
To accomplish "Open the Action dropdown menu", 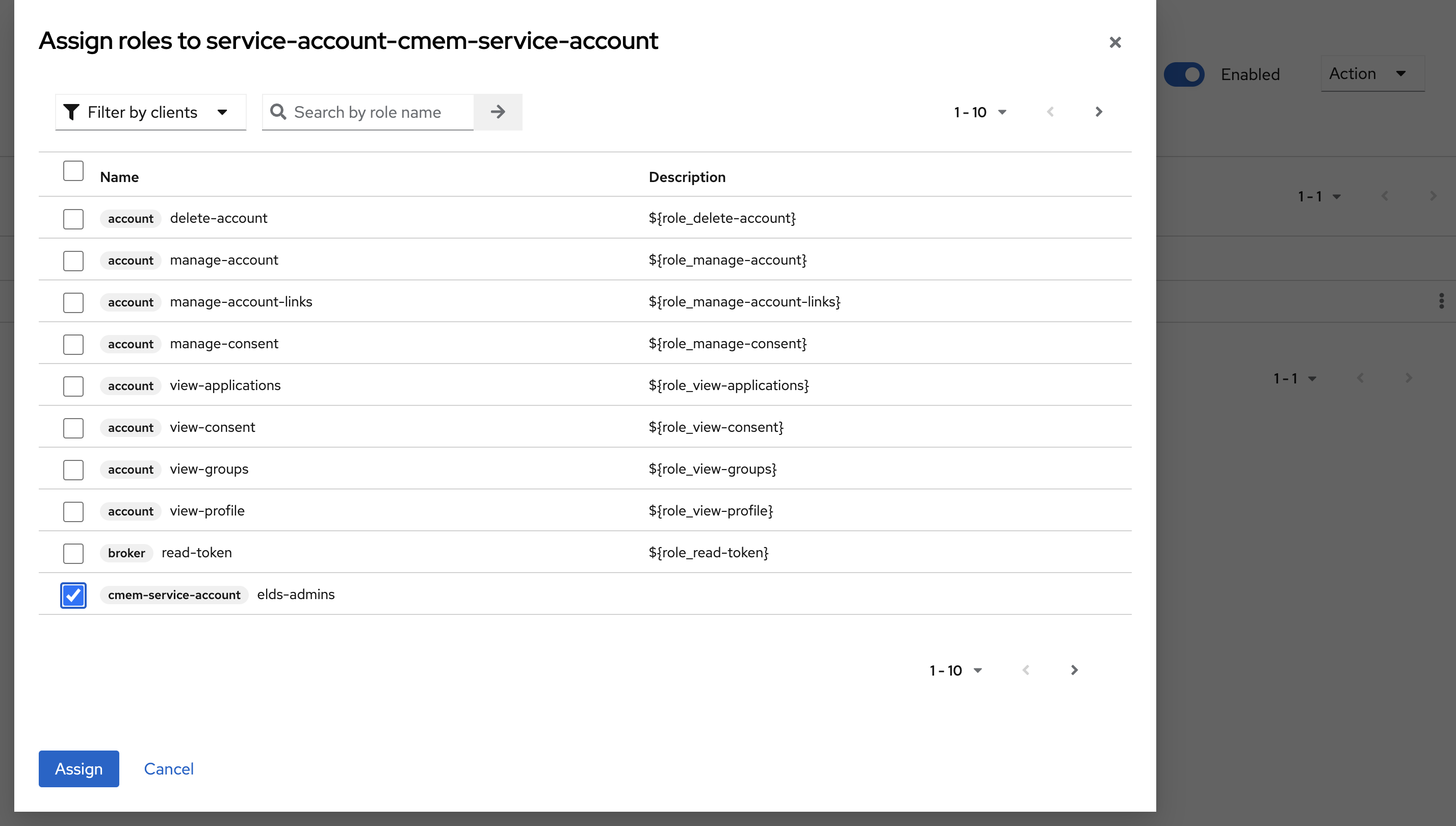I will (1371, 73).
